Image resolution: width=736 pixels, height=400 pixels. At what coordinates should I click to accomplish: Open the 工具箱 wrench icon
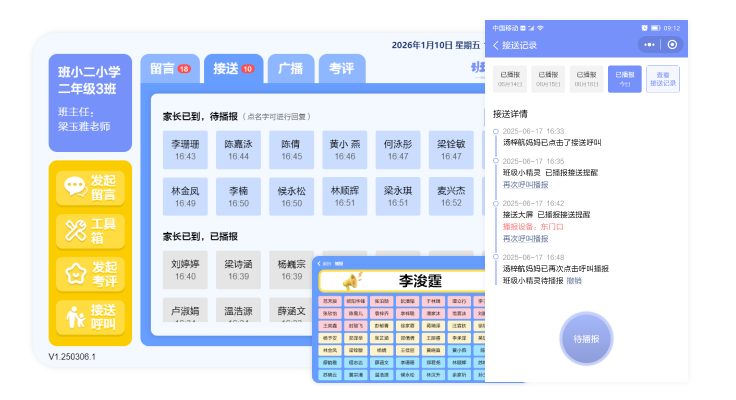tap(75, 229)
